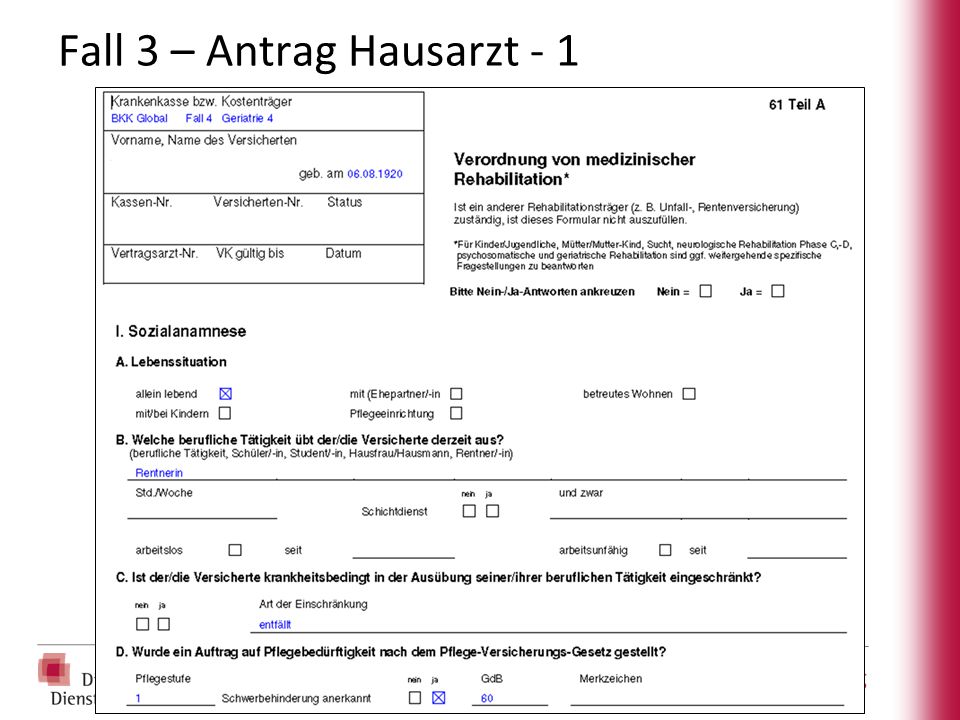
Task: Click the footnote starting '*Für Kinder/Jugendliche'
Action: [653, 255]
